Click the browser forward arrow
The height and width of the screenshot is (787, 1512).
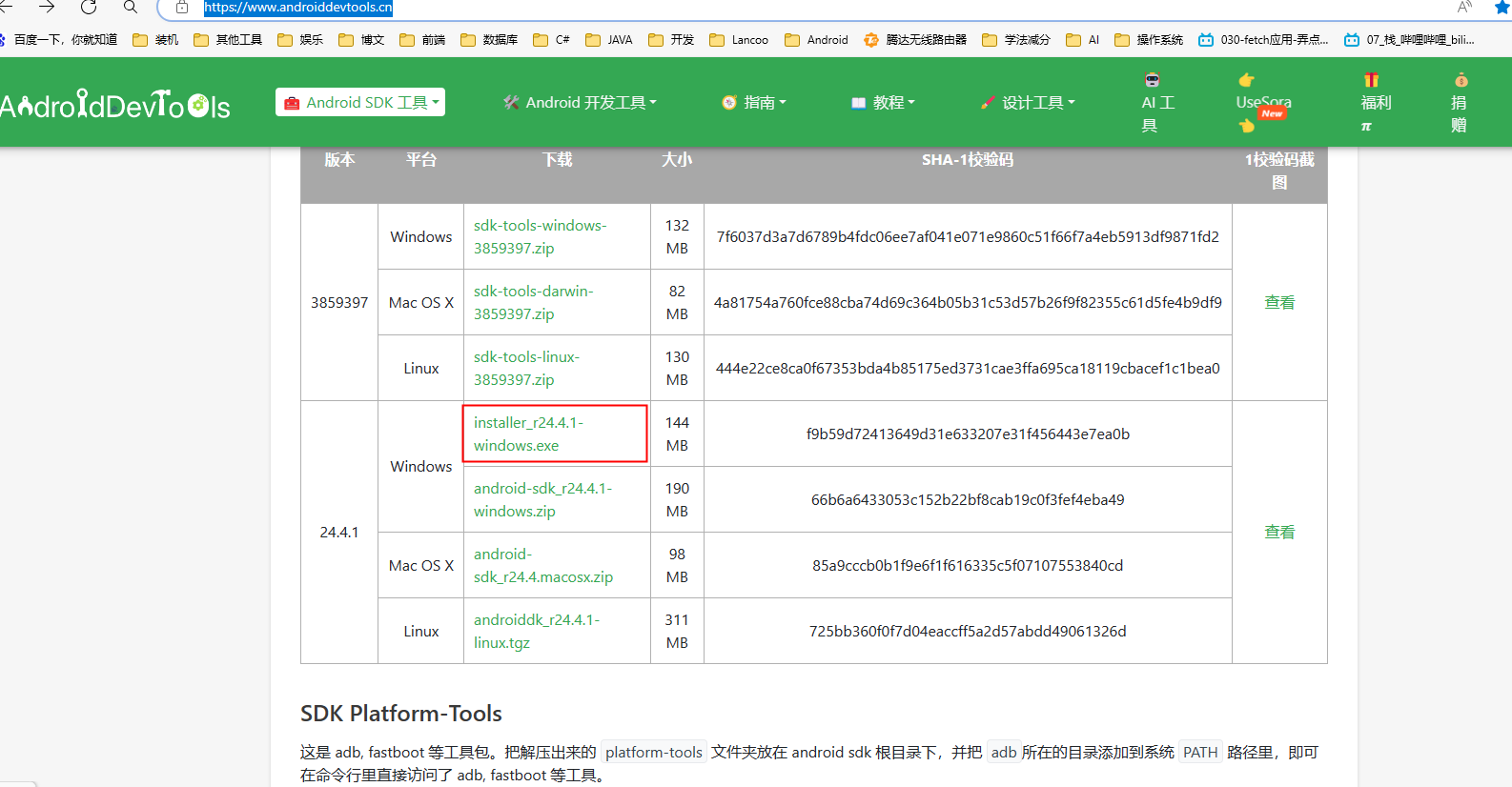pos(47,7)
